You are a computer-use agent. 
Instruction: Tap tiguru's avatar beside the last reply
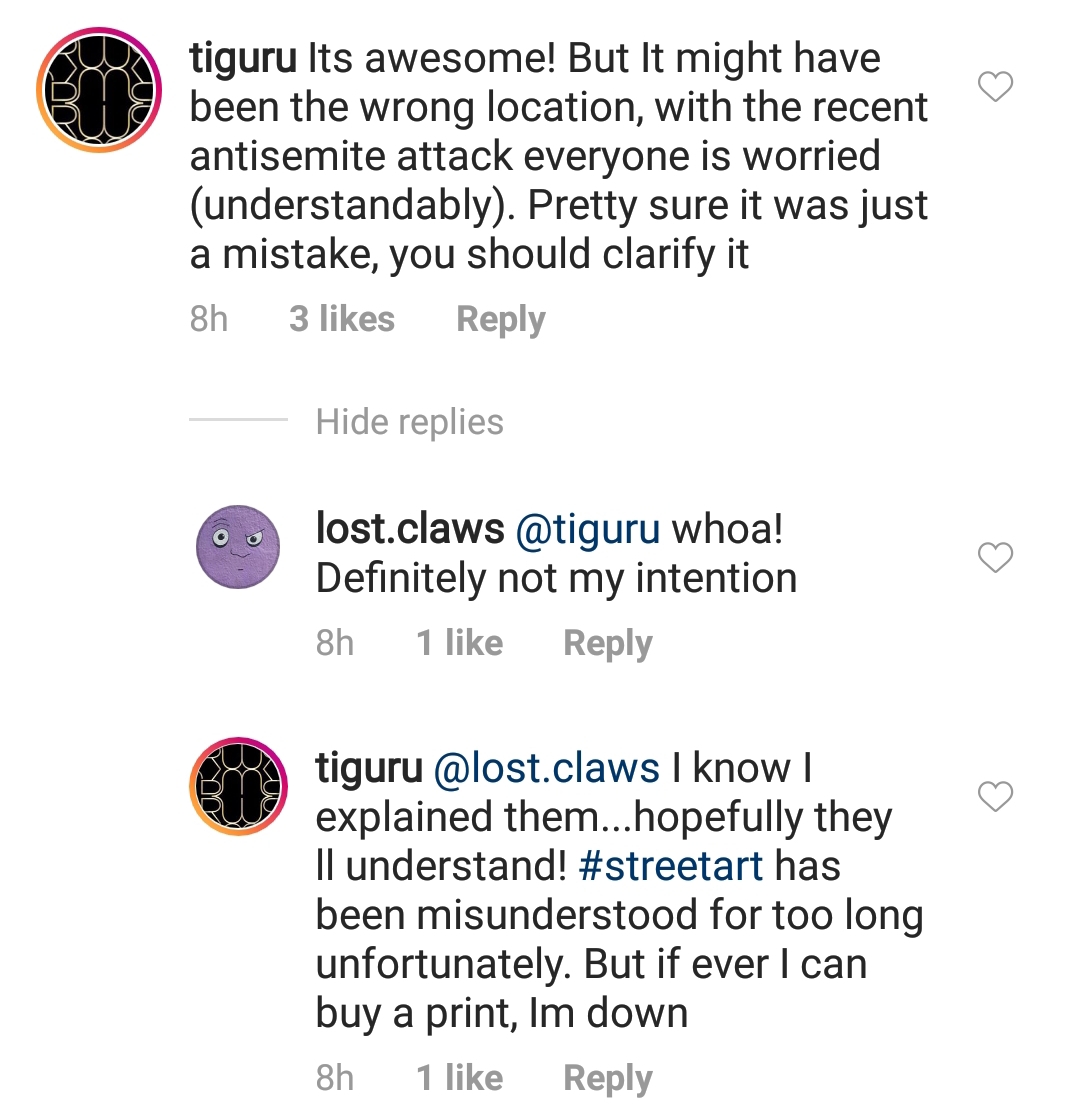(239, 787)
